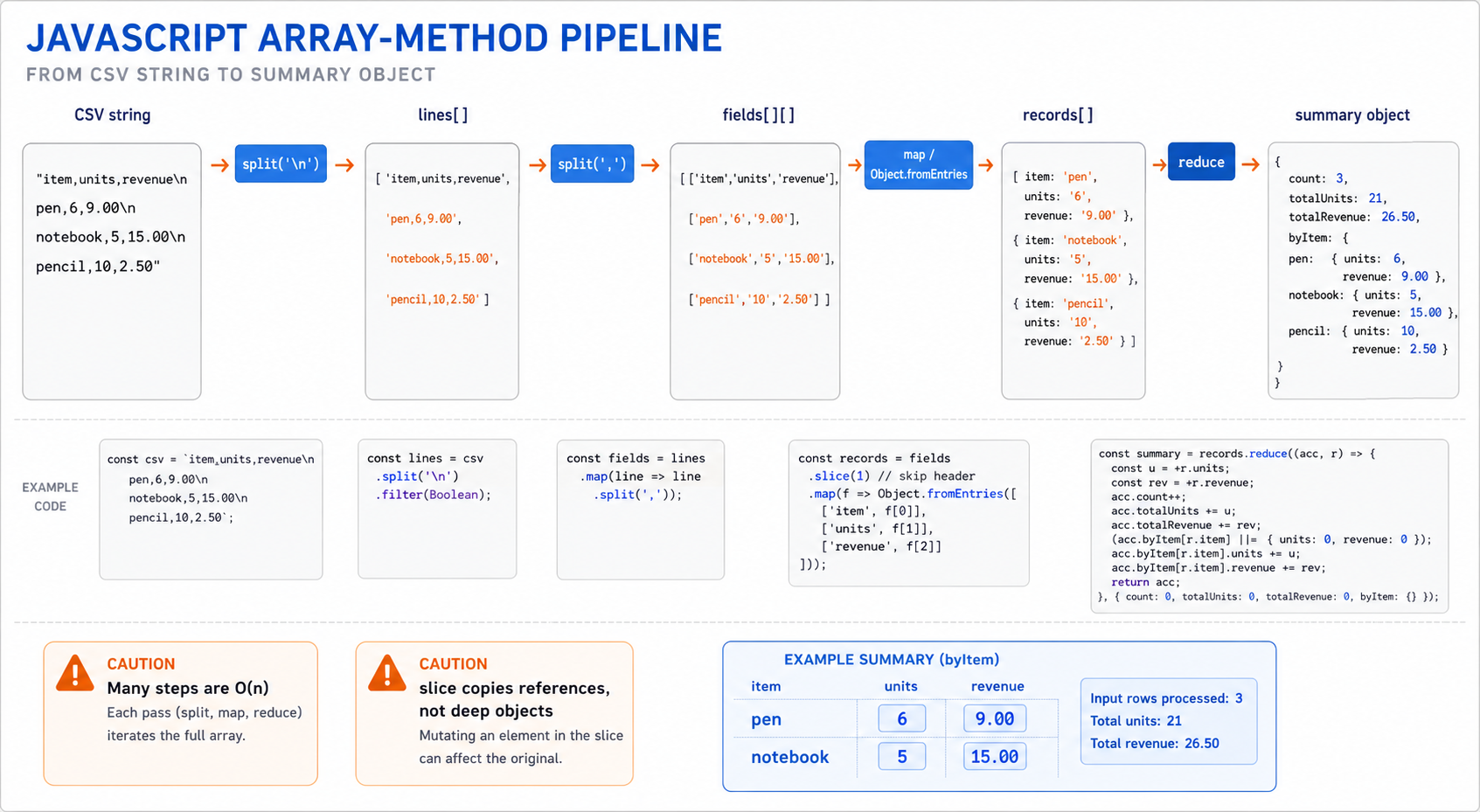Click the text "Mutating an element in the slice"
This screenshot has height=812, width=1480.
tap(521, 735)
